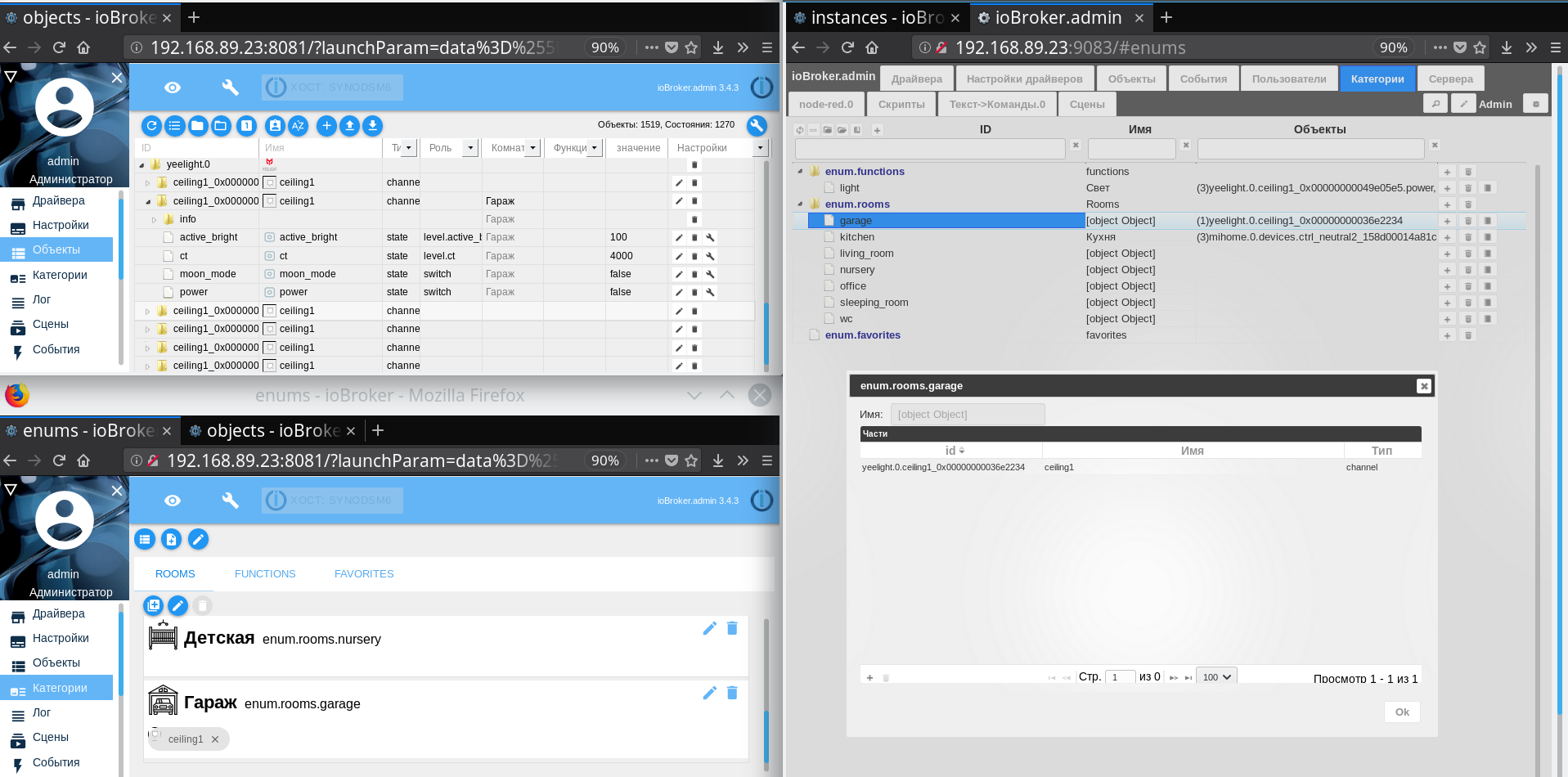Delete the info folder using its trash icon
This screenshot has height=777, width=1568.
(x=694, y=219)
